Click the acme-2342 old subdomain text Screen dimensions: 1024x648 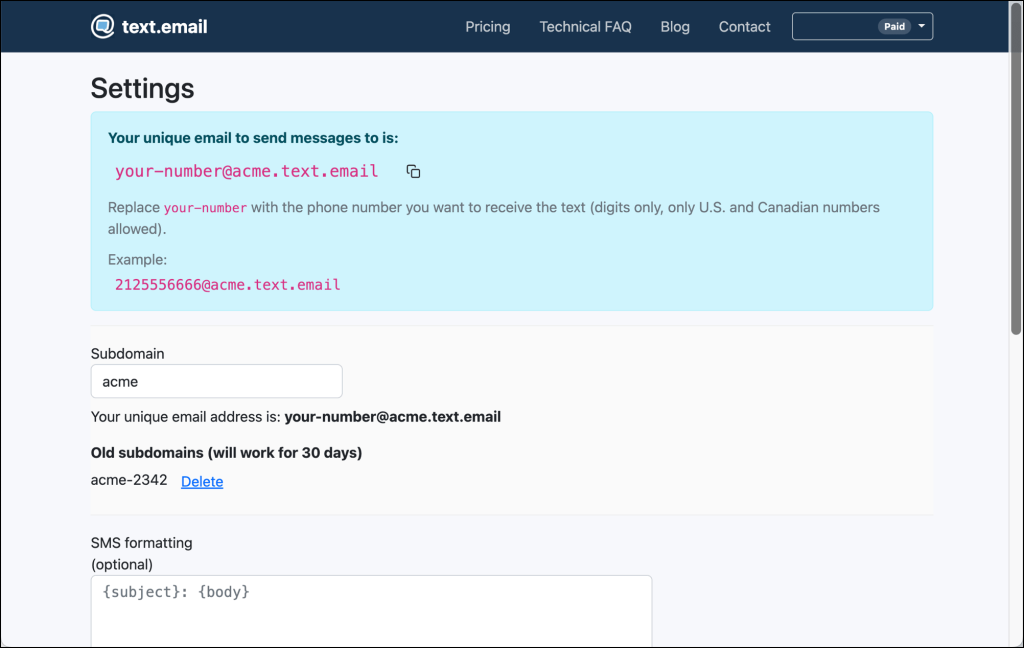[x=129, y=481]
